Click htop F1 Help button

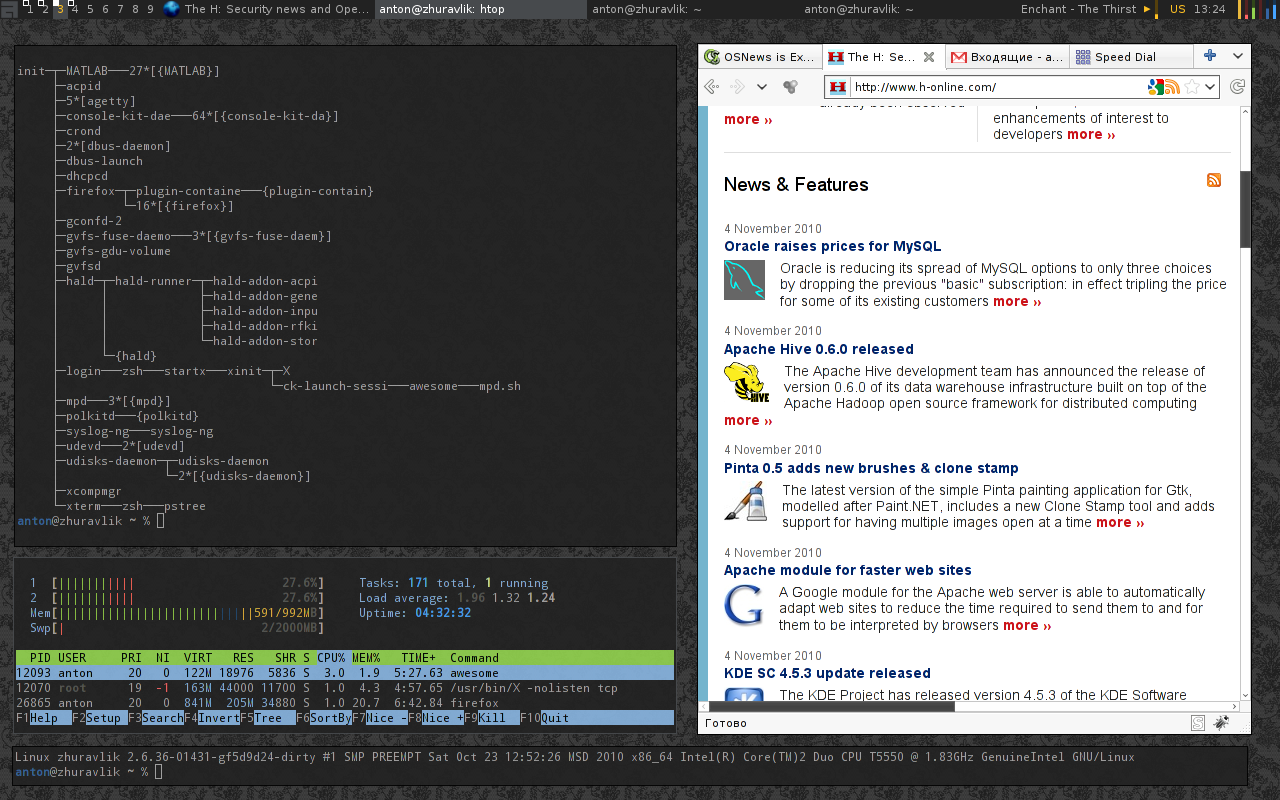click(x=43, y=718)
